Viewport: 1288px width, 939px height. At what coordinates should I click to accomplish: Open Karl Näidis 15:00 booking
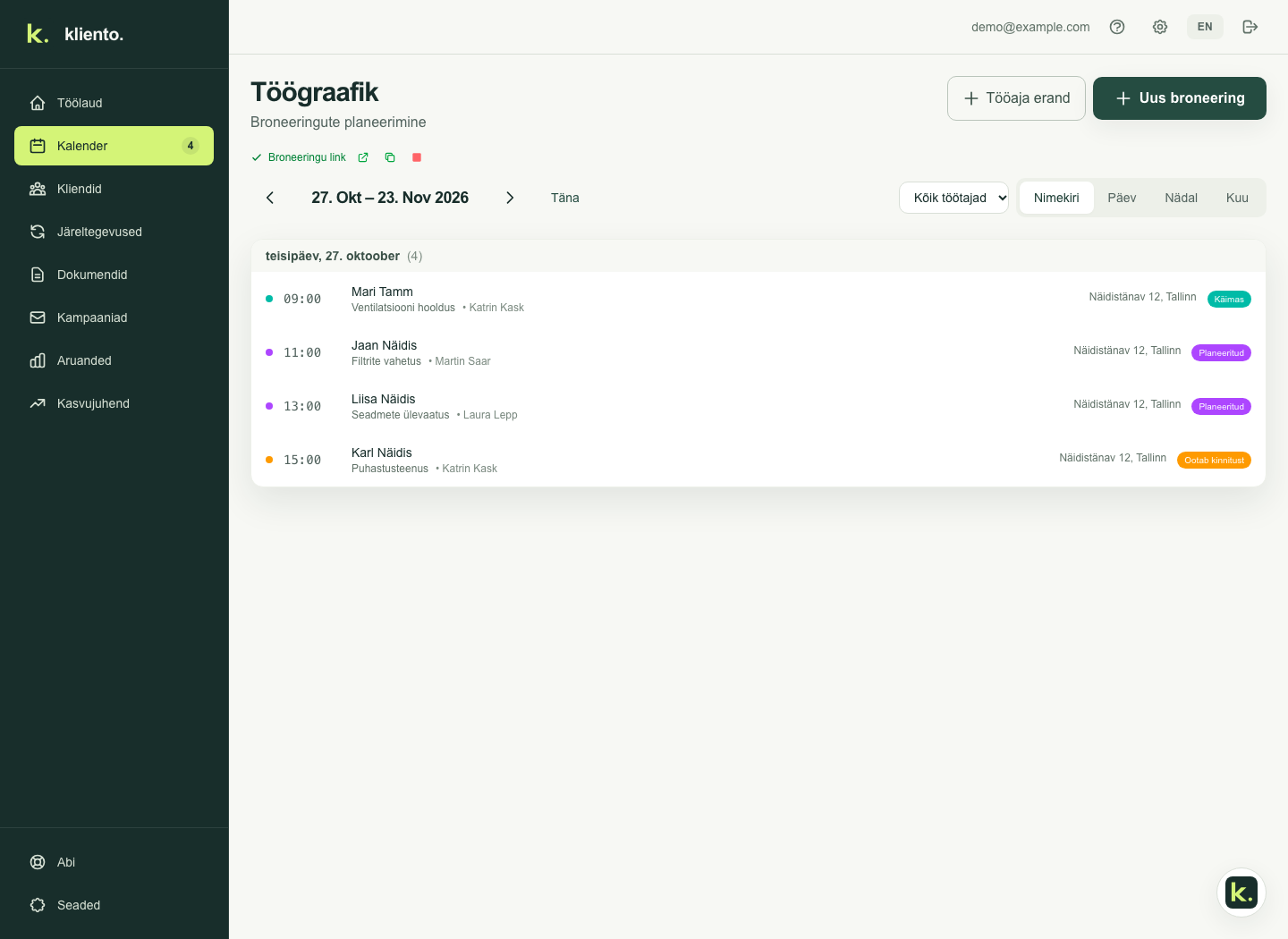758,460
